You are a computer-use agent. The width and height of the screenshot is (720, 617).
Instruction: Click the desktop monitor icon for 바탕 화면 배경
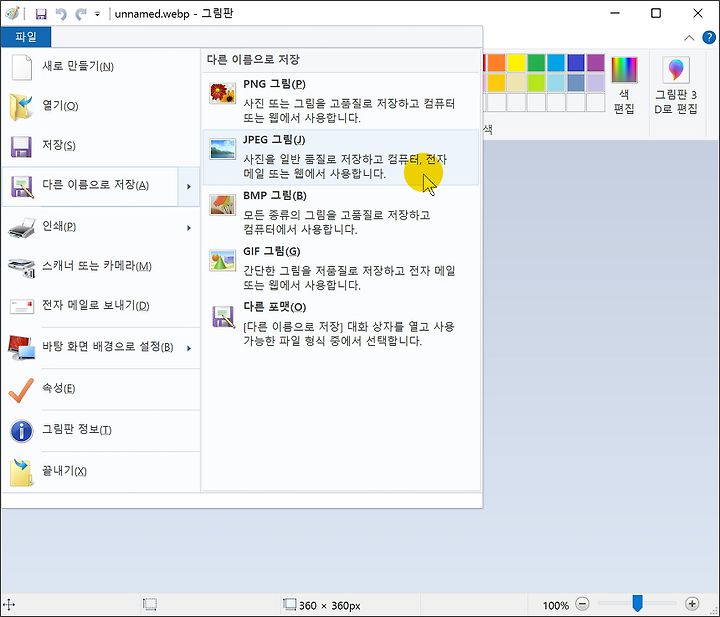click(22, 348)
